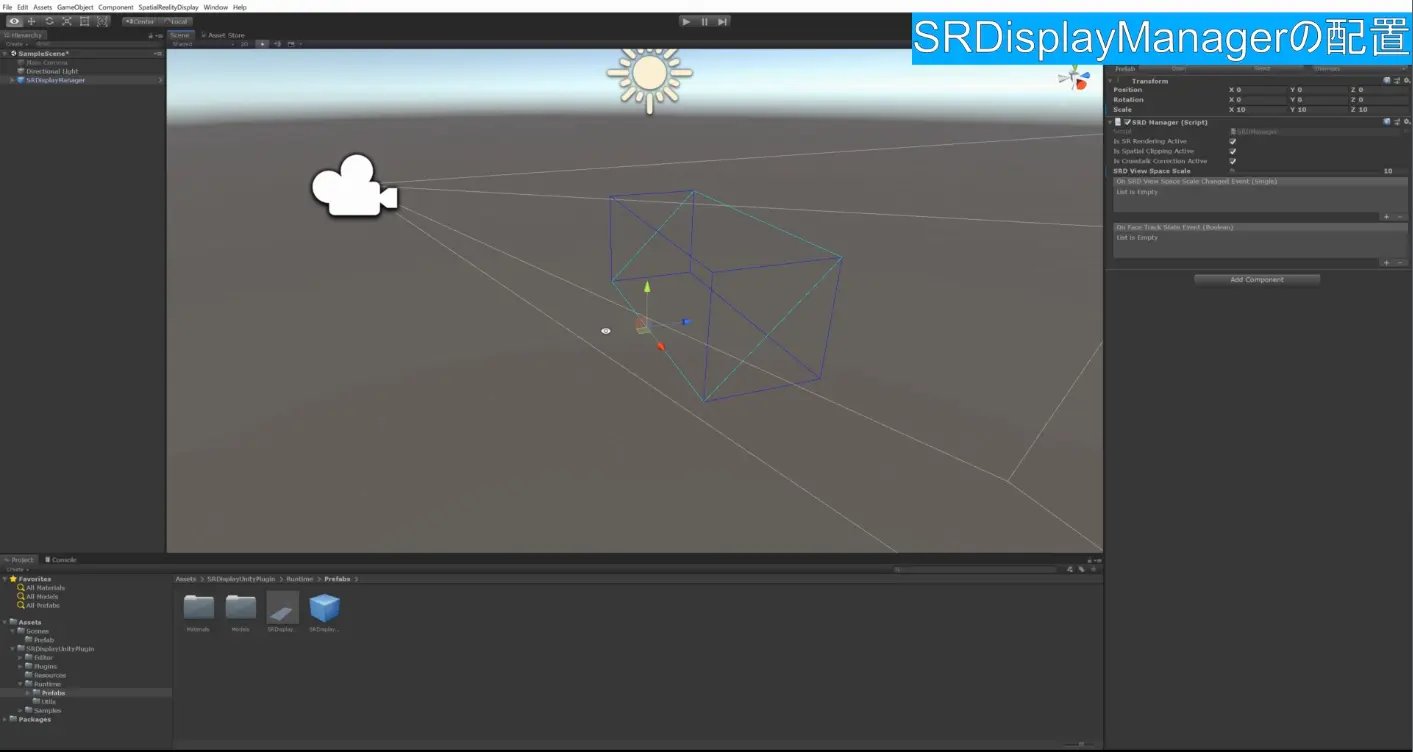The width and height of the screenshot is (1413, 752).
Task: Click the Step forward button
Action: [722, 21]
